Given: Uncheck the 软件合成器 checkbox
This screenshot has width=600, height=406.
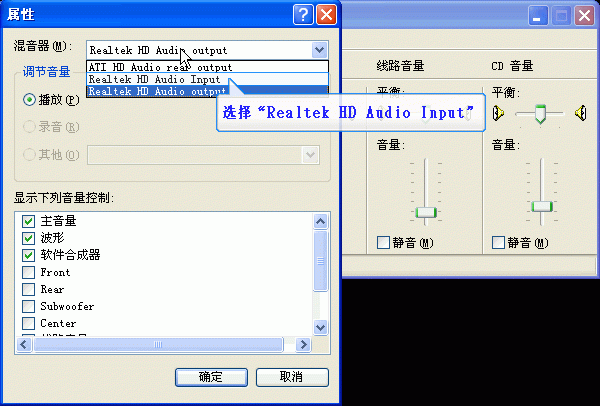Looking at the screenshot, I should click(28, 255).
